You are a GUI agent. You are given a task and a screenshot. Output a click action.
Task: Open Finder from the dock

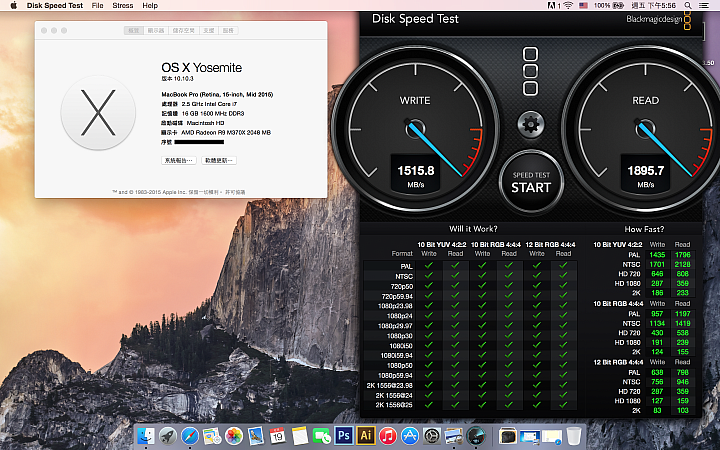pos(146,435)
